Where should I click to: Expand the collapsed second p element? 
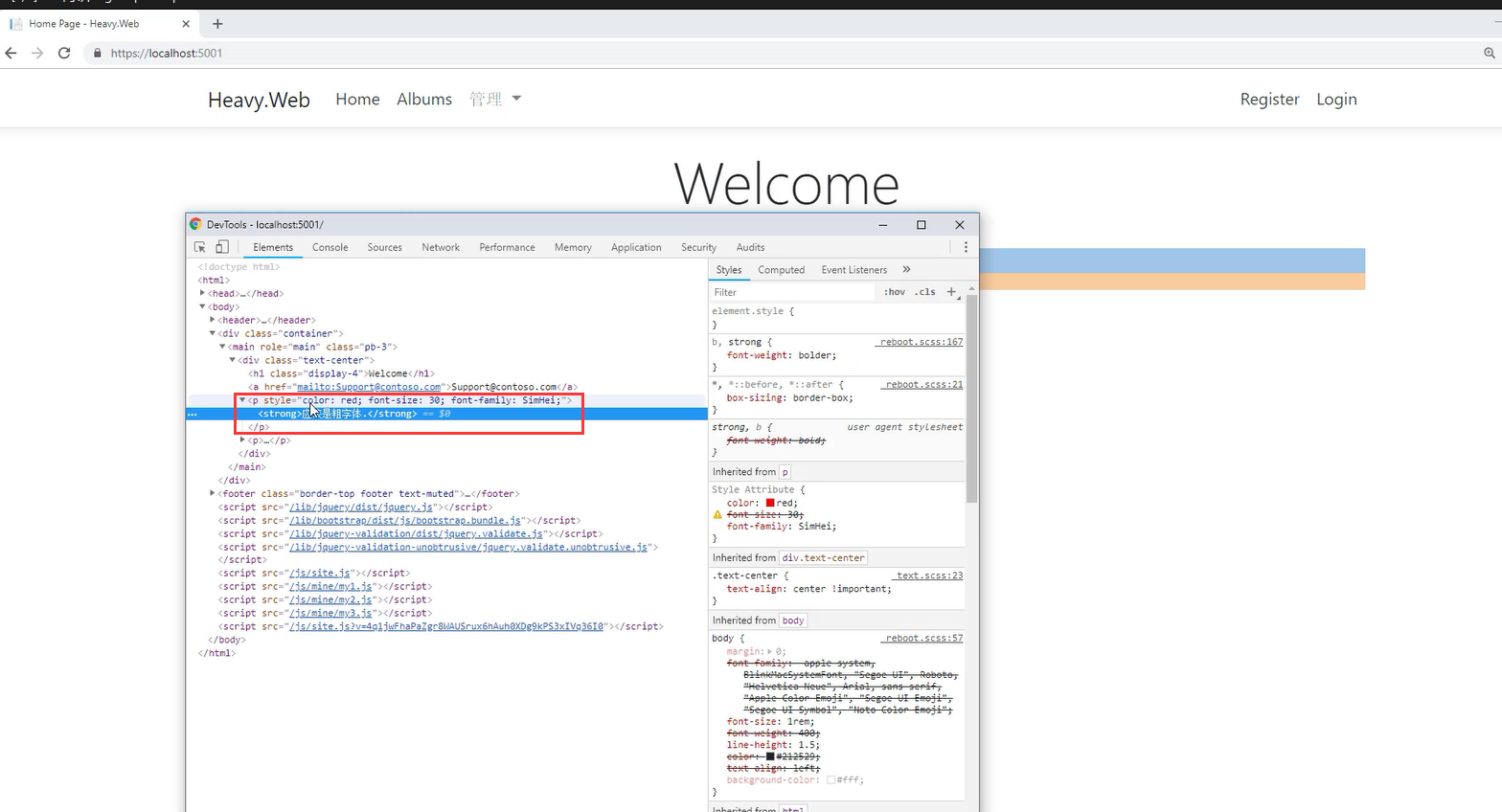coord(242,440)
